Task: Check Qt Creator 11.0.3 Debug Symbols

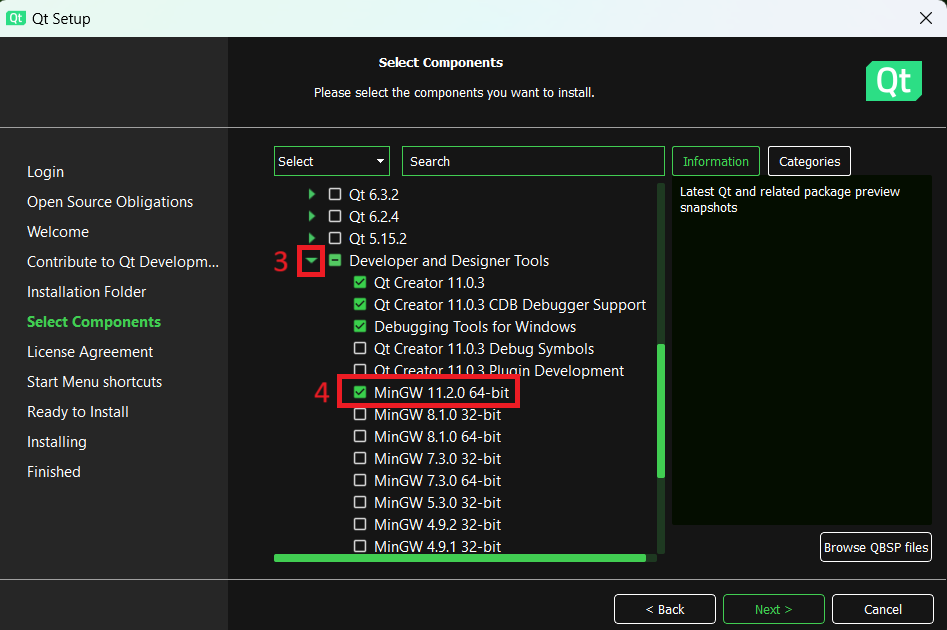Action: pyautogui.click(x=360, y=349)
